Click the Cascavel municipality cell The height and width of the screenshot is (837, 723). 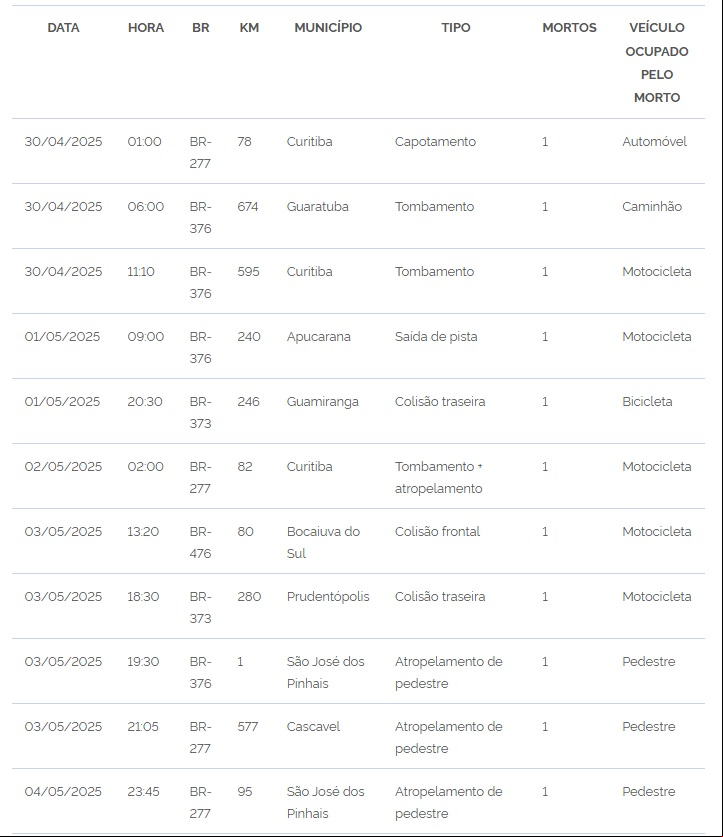(313, 727)
